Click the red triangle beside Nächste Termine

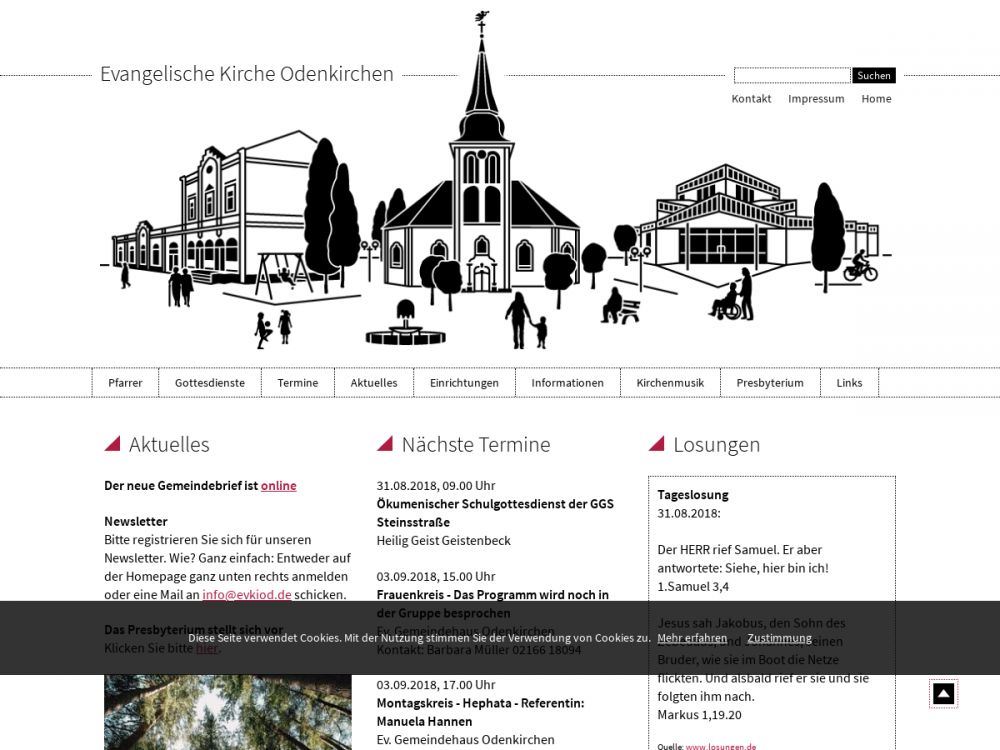tap(385, 444)
